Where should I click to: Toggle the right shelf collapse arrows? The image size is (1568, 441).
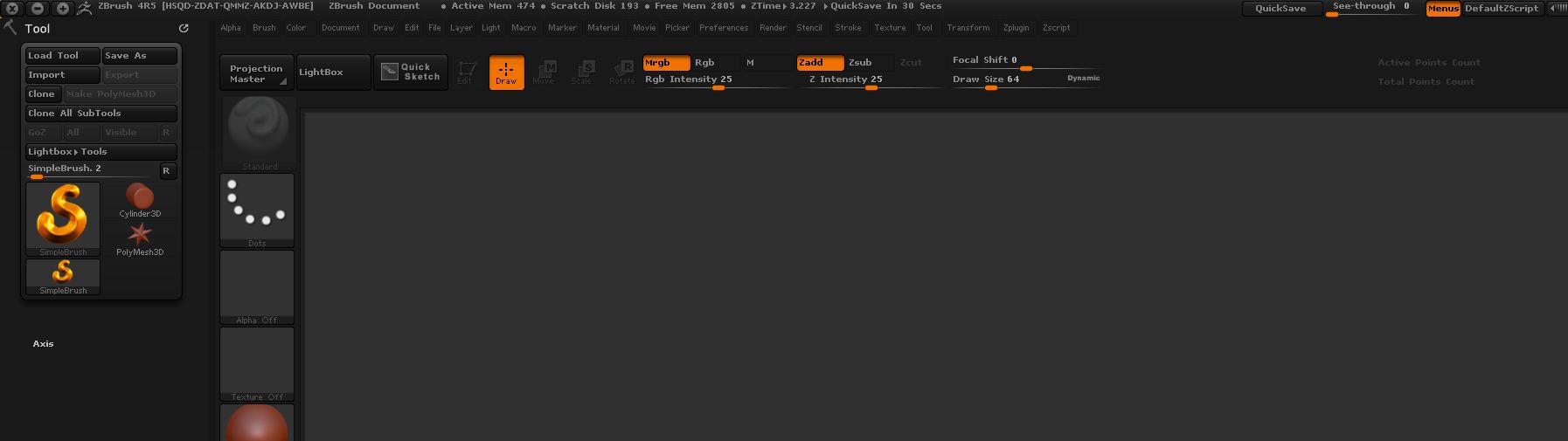click(1558, 8)
